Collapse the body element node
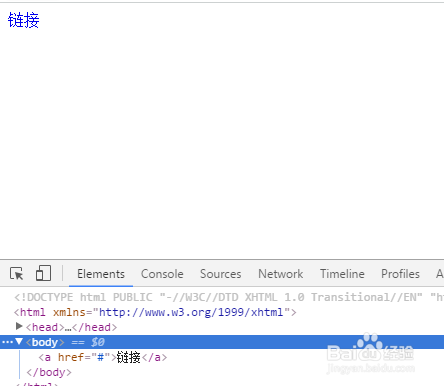The width and height of the screenshot is (444, 386). click(x=19, y=341)
